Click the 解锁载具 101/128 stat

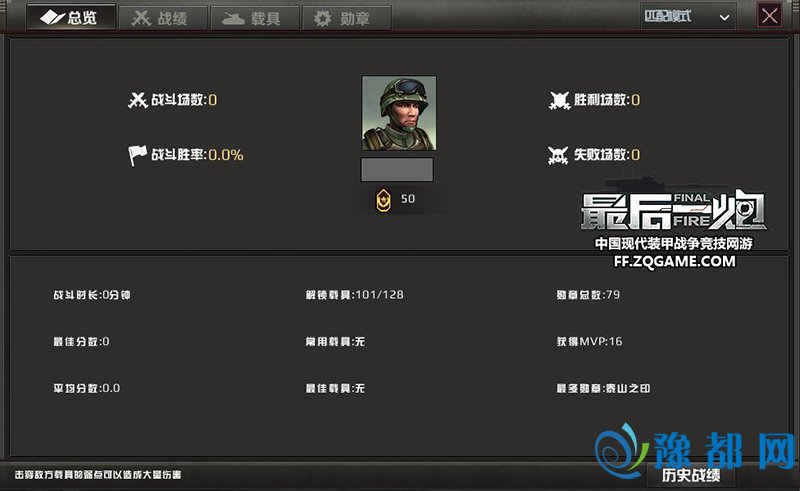(355, 294)
